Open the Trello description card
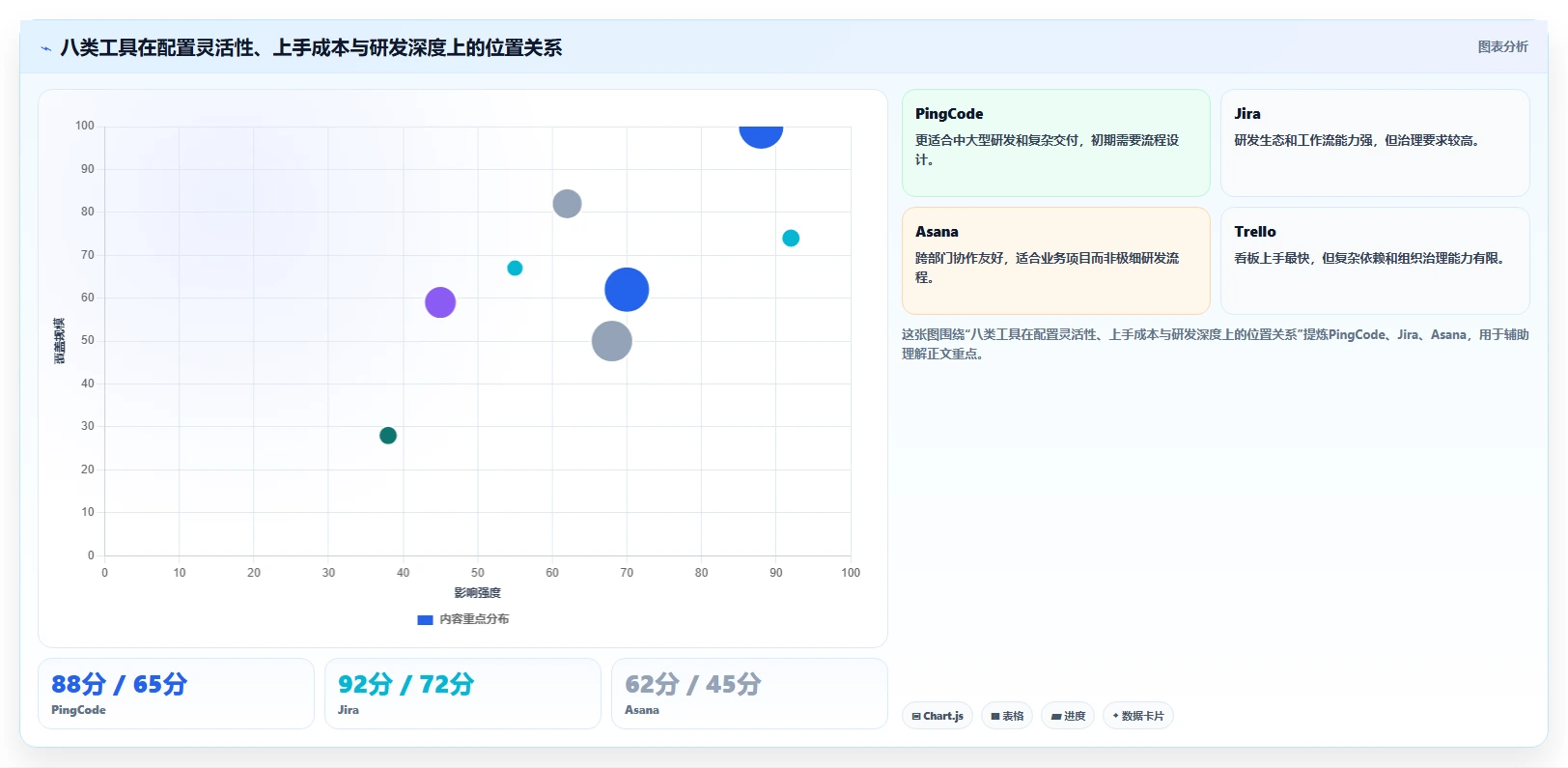The width and height of the screenshot is (1568, 768). tap(1375, 261)
